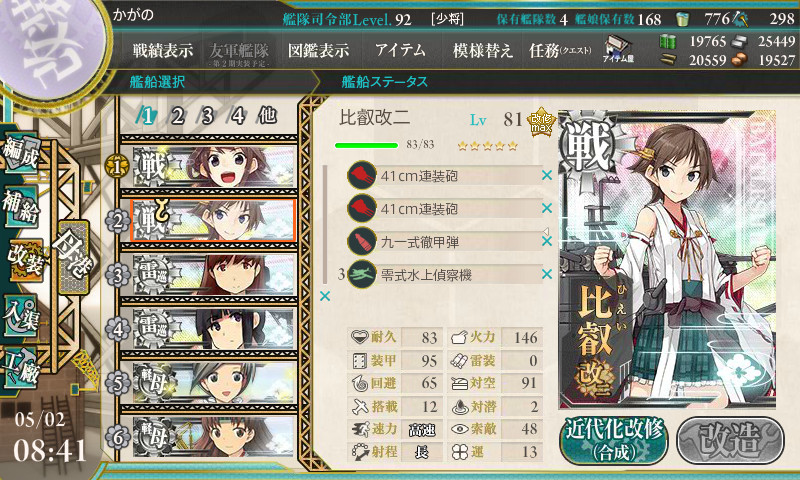Open the 編成 fleet composition side icon
The width and height of the screenshot is (800, 480).
(20, 154)
